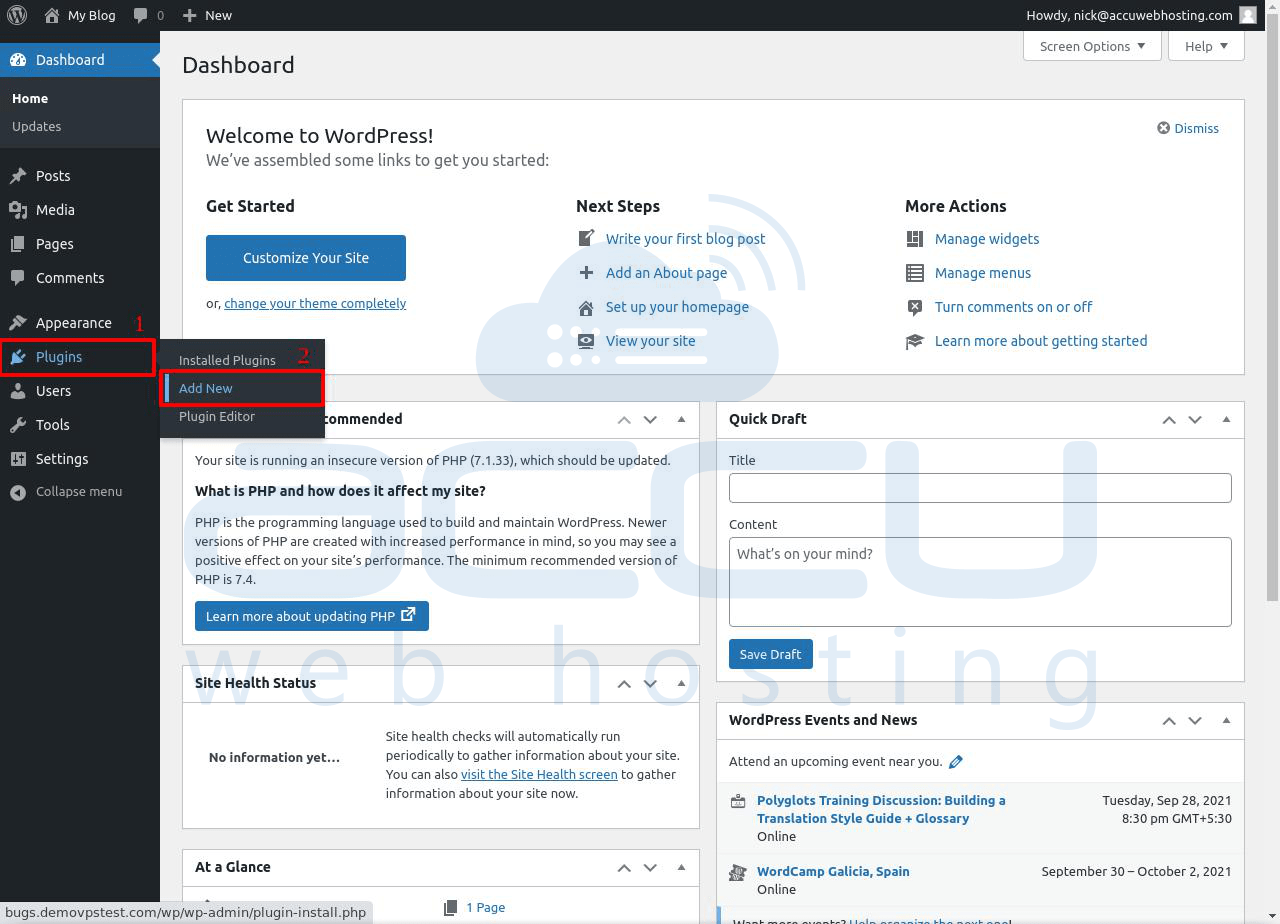Screen dimensions: 1280x924
Task: Click the Posts pushpin icon
Action: pyautogui.click(x=18, y=176)
